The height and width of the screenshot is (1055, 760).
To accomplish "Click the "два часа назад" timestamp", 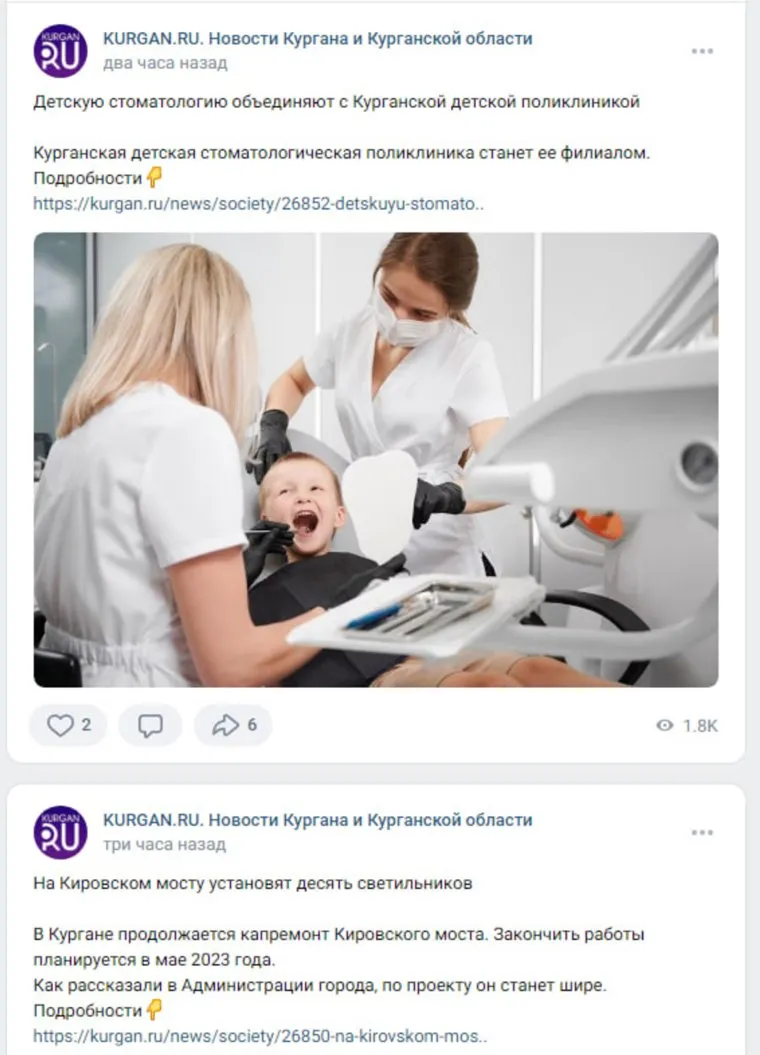I will (x=165, y=63).
